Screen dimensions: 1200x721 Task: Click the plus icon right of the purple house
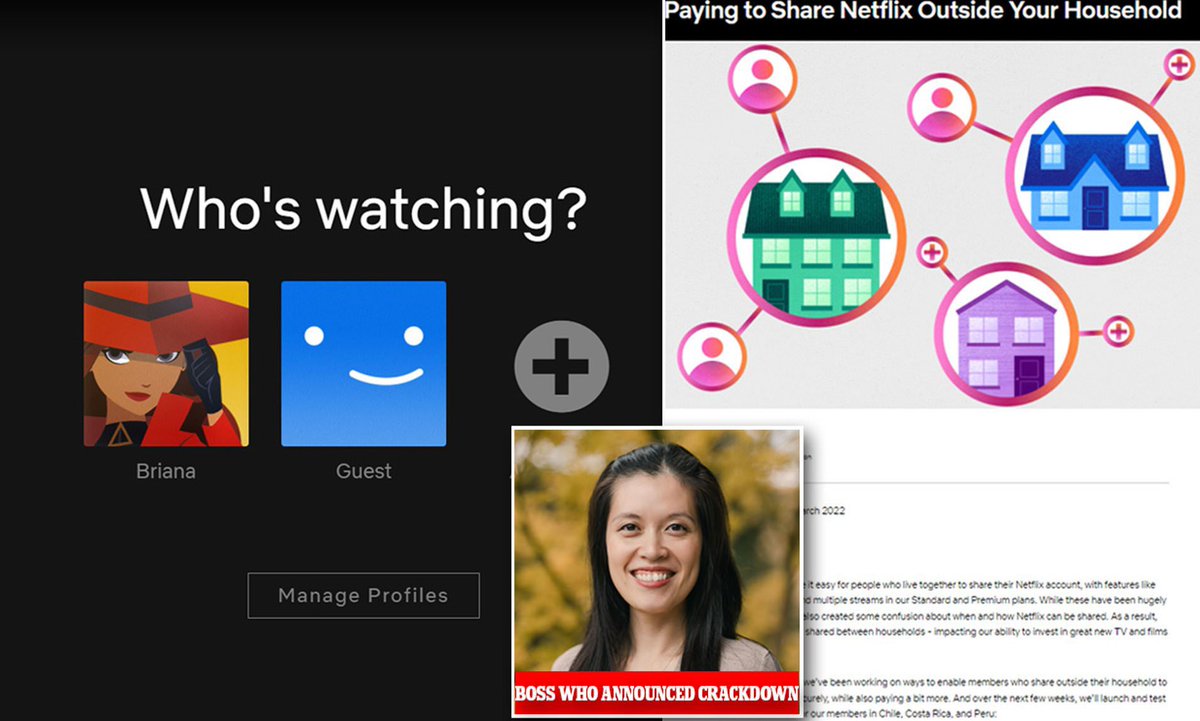pos(1119,330)
